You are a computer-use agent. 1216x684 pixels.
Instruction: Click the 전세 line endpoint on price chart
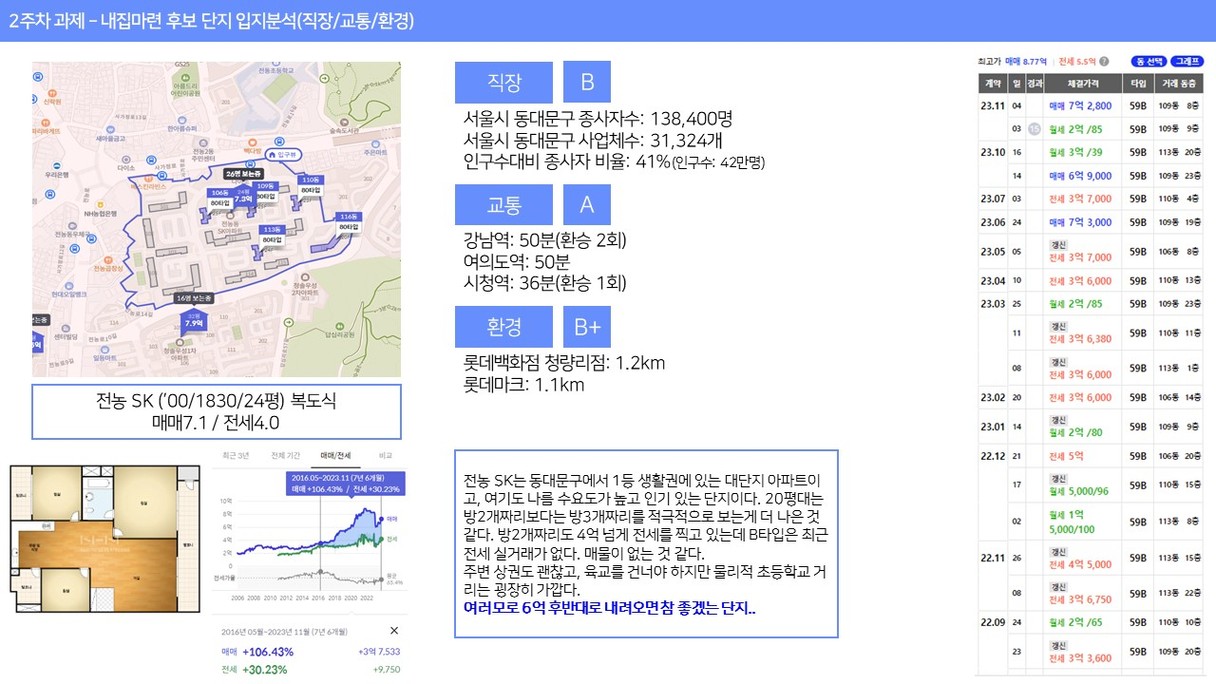point(379,537)
